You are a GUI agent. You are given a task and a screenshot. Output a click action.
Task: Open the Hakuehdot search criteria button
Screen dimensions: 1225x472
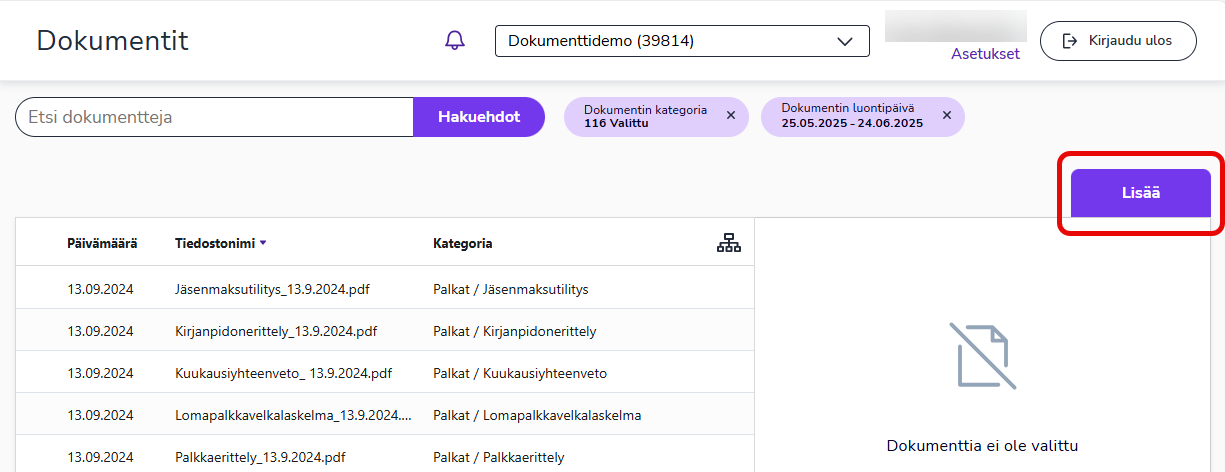point(479,117)
